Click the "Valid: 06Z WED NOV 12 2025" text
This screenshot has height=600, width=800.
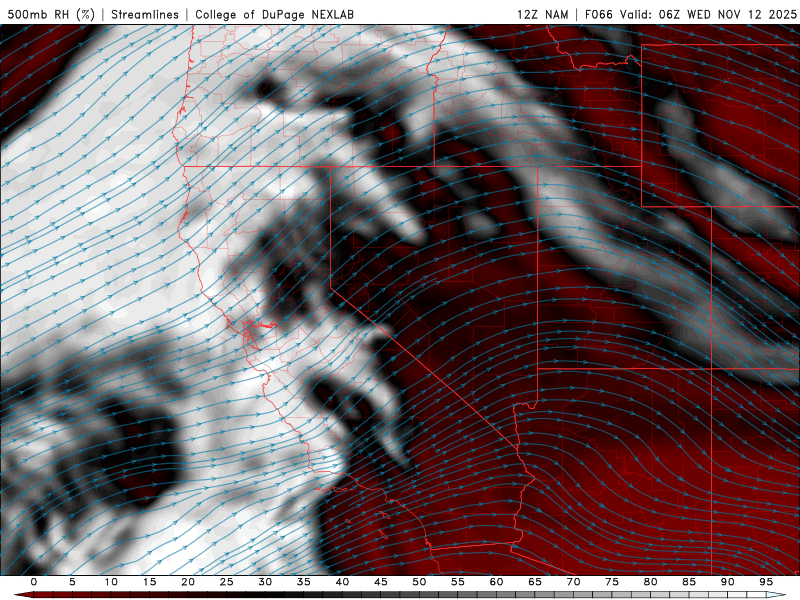tap(708, 14)
